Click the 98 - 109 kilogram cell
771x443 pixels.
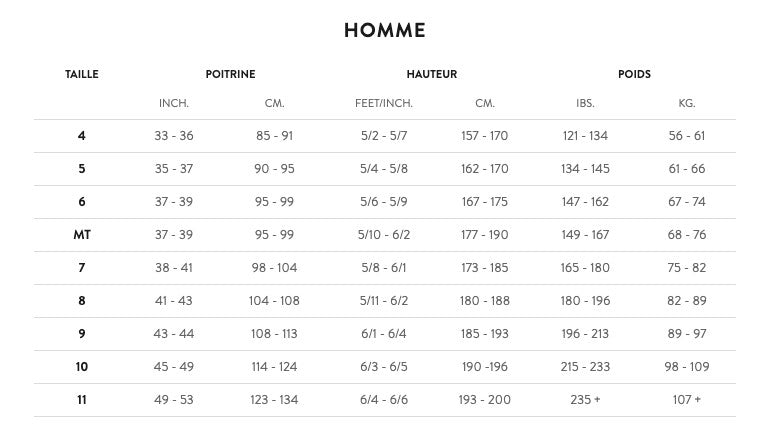686,367
